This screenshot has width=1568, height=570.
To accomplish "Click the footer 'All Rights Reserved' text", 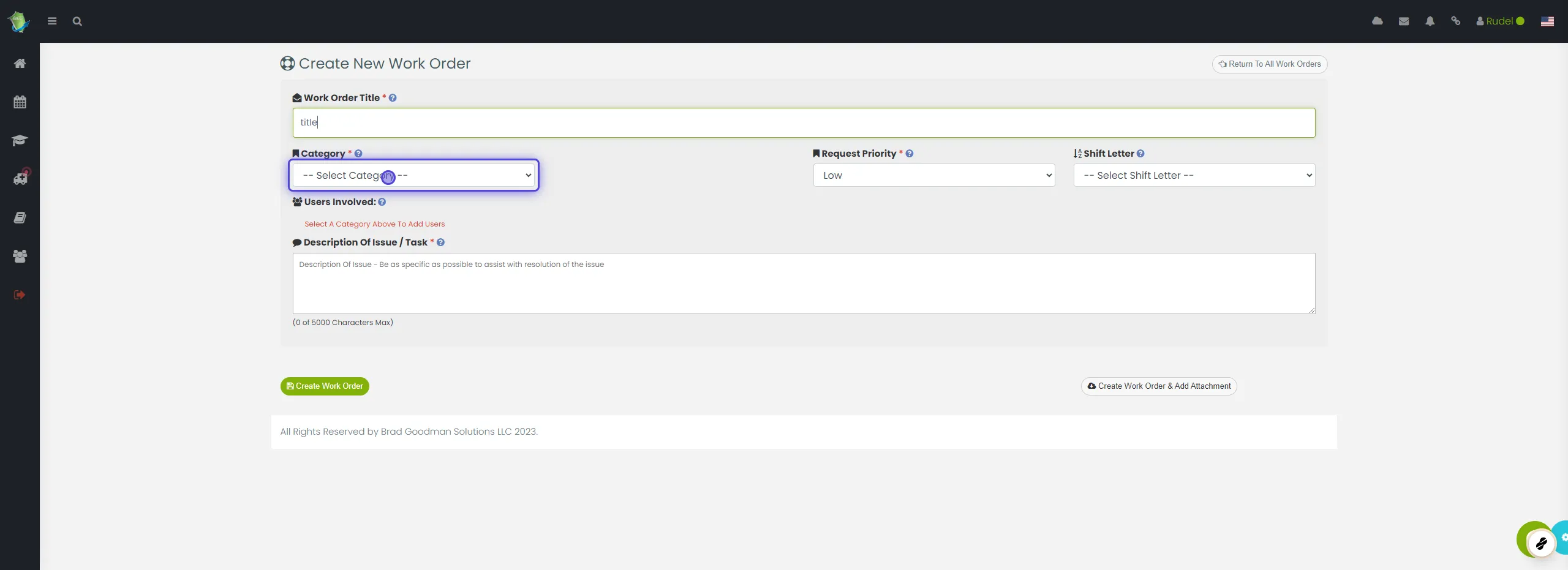I will pyautogui.click(x=409, y=432).
